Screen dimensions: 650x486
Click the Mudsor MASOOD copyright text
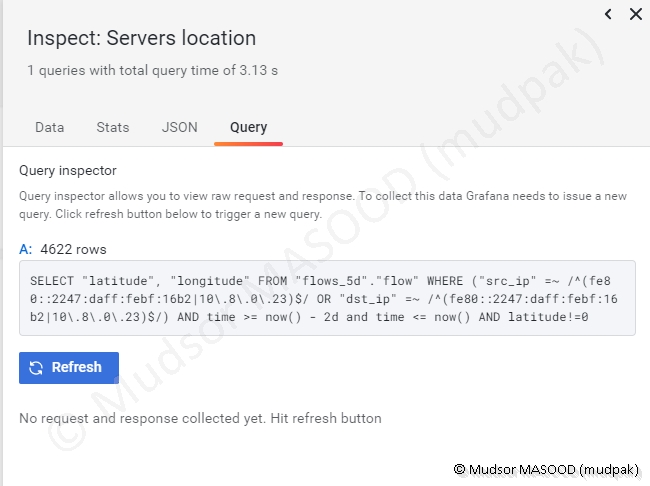545,468
